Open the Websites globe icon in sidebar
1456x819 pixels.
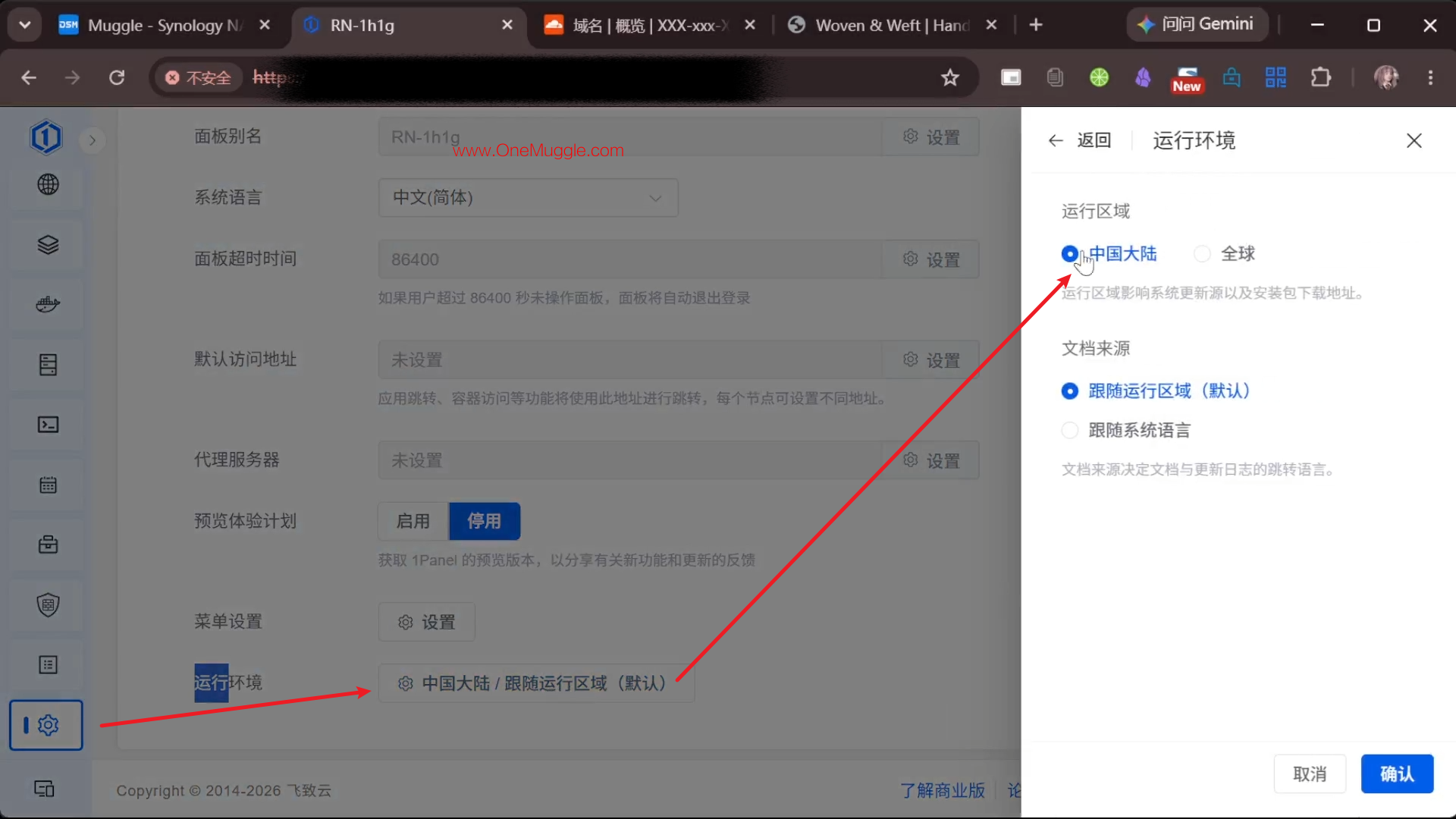point(48,184)
